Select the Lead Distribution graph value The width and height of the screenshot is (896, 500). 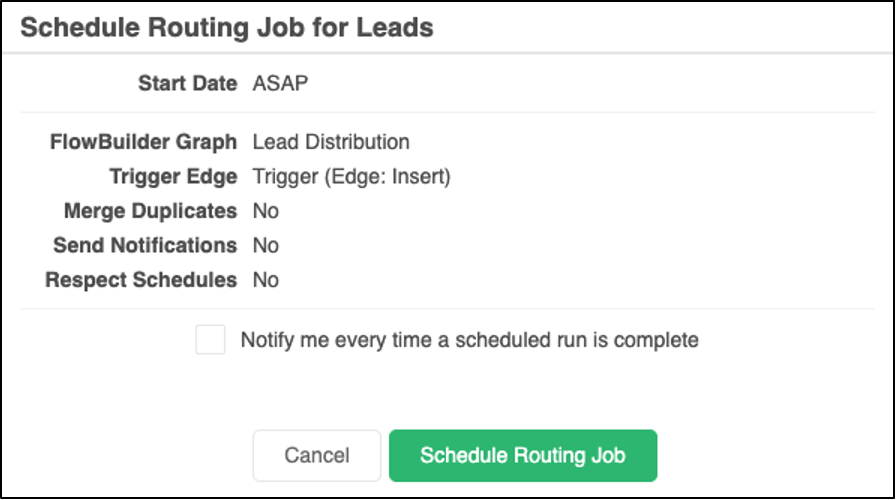(331, 142)
